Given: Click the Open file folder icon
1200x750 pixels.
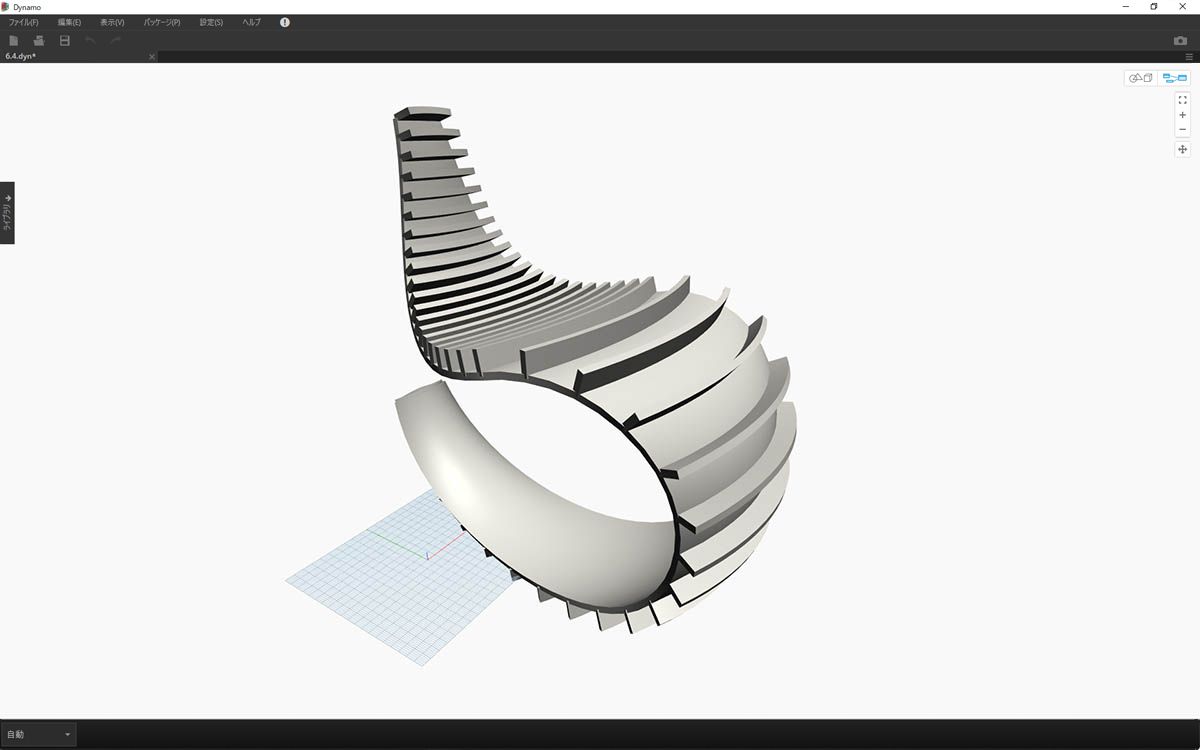Looking at the screenshot, I should pyautogui.click(x=39, y=40).
